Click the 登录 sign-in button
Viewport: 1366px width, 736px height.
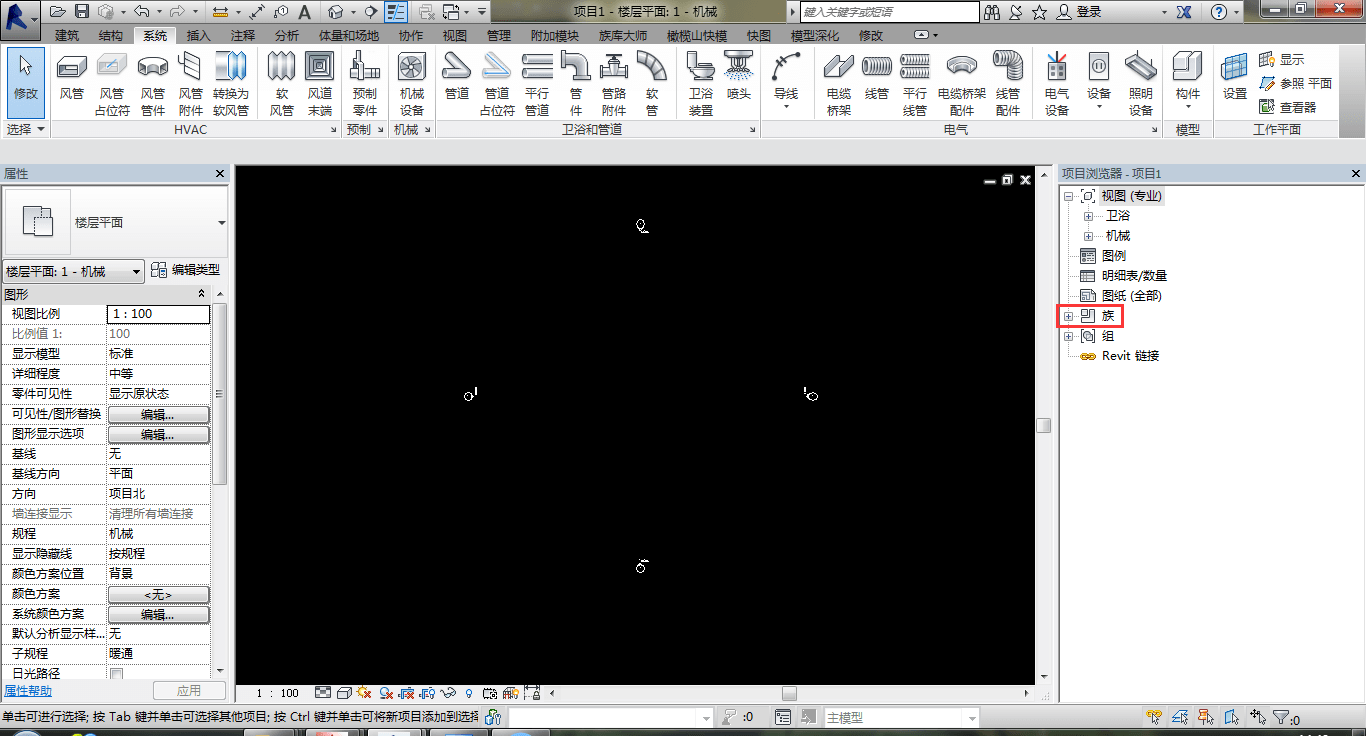[x=1079, y=12]
